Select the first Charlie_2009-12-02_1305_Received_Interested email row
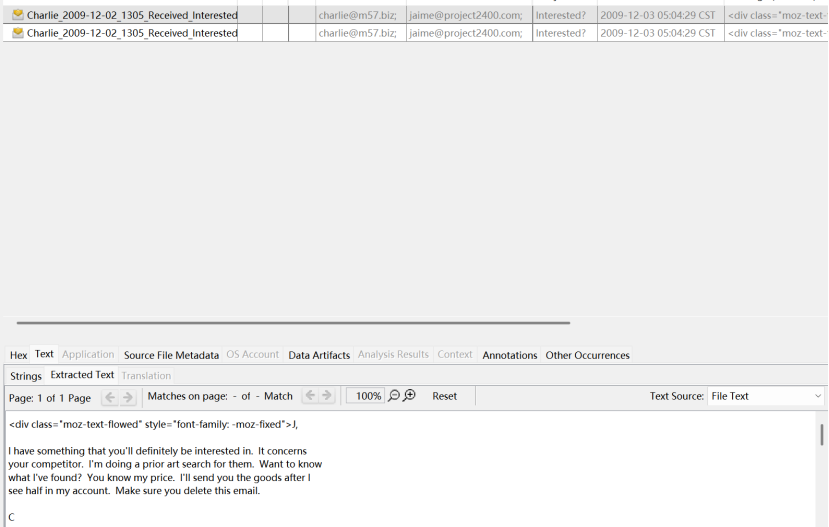The image size is (829, 527). [x=415, y=15]
